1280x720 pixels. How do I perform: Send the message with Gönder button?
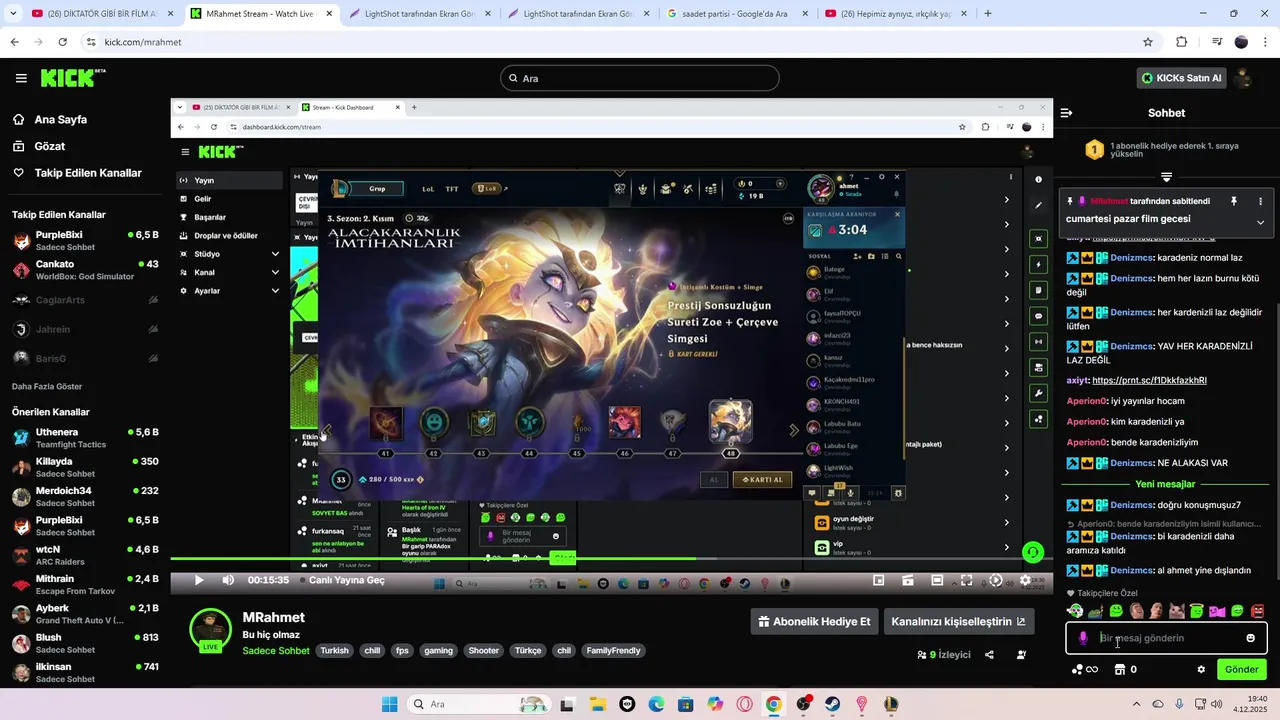[x=1242, y=669]
